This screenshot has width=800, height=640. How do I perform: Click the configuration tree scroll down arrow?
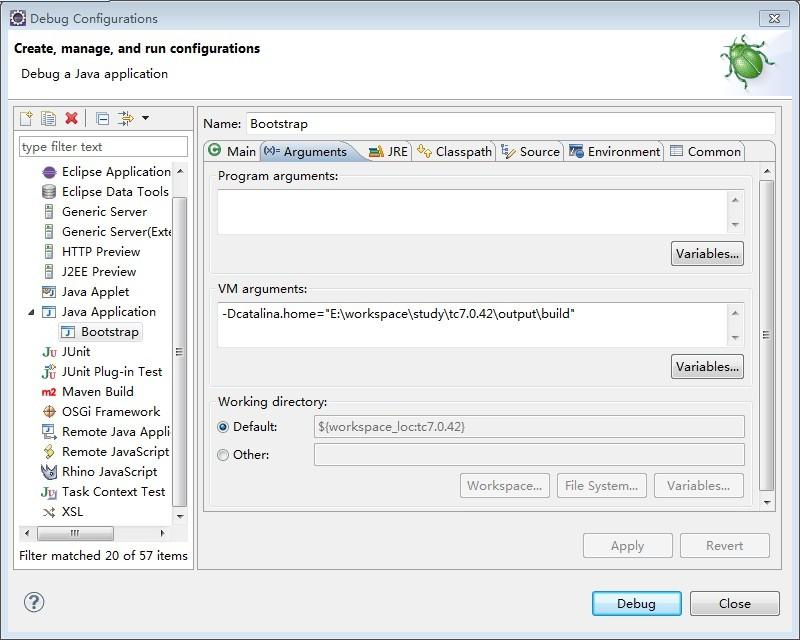point(180,516)
